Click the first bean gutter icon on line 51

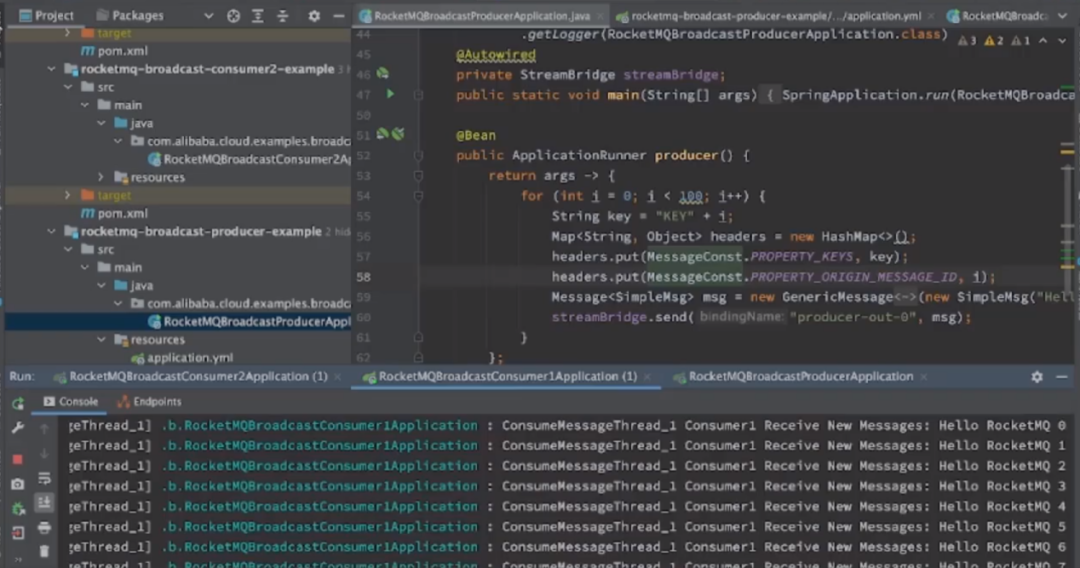coord(382,134)
